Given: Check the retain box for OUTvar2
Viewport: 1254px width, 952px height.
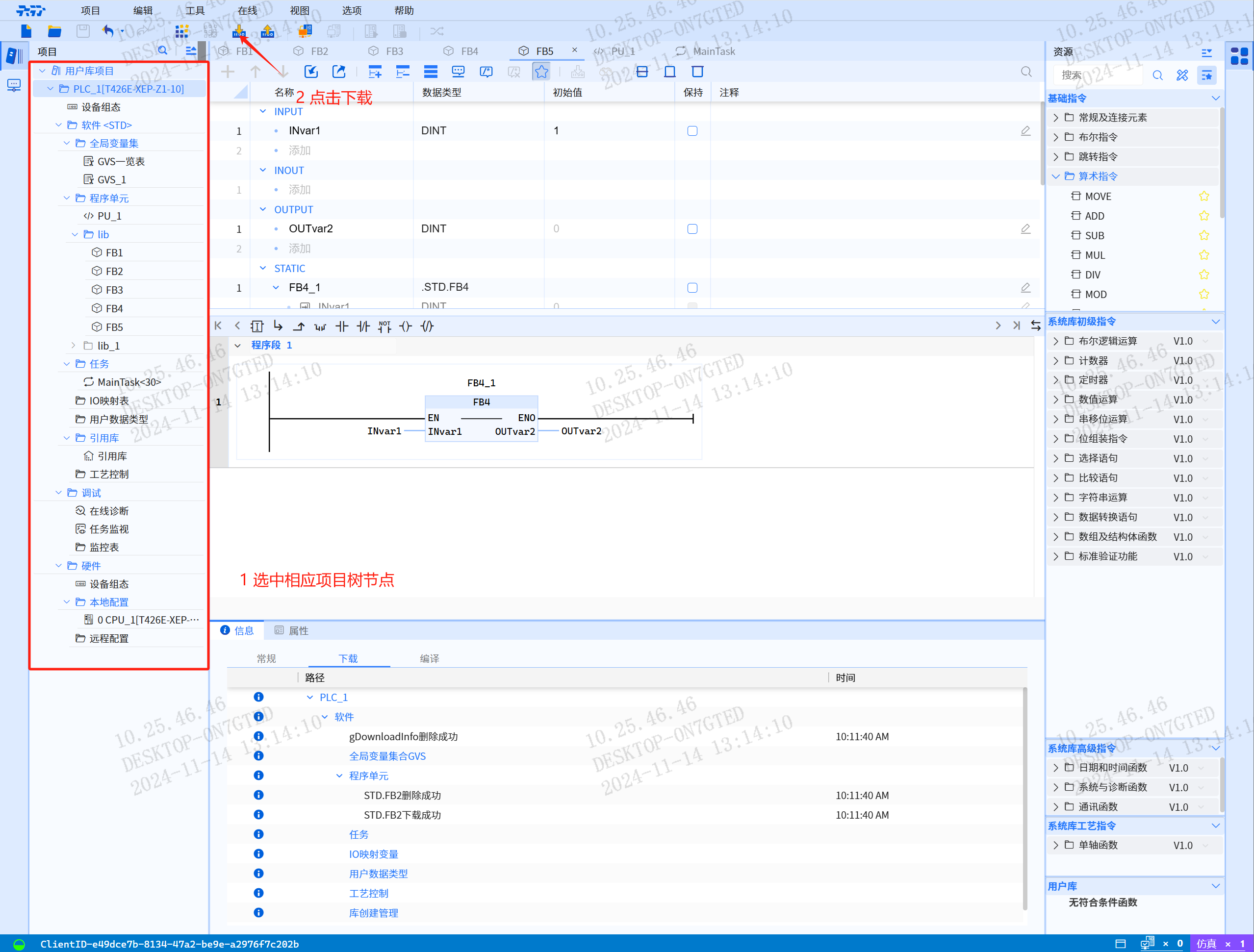Looking at the screenshot, I should click(692, 229).
